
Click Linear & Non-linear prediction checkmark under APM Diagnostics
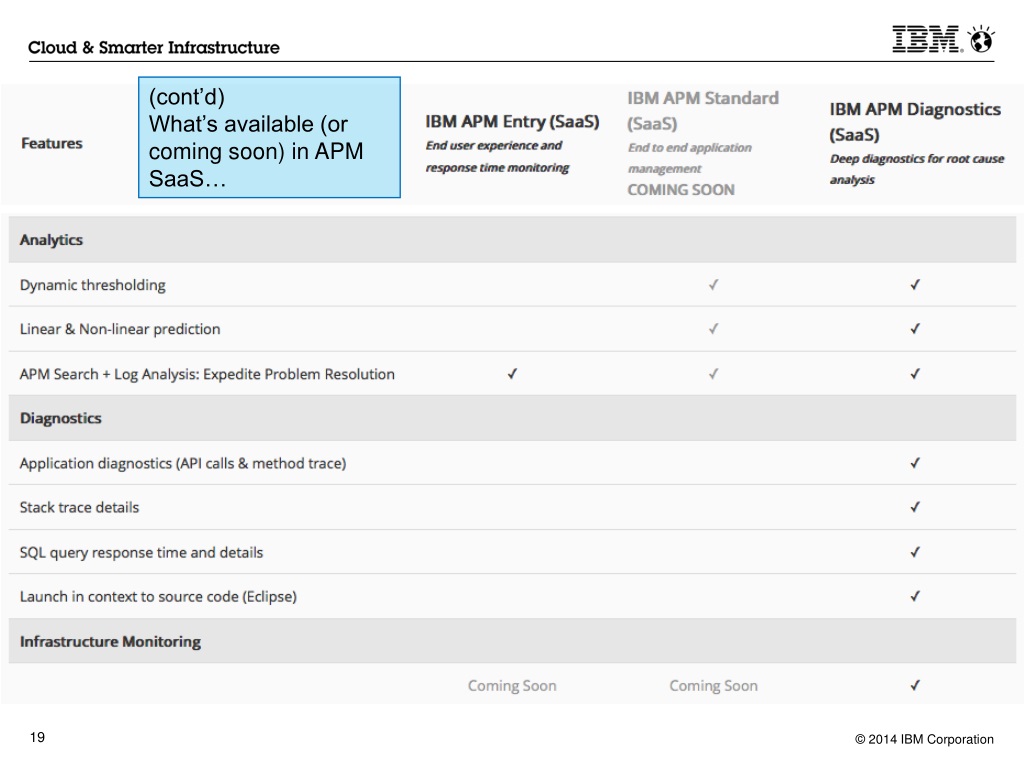point(915,328)
